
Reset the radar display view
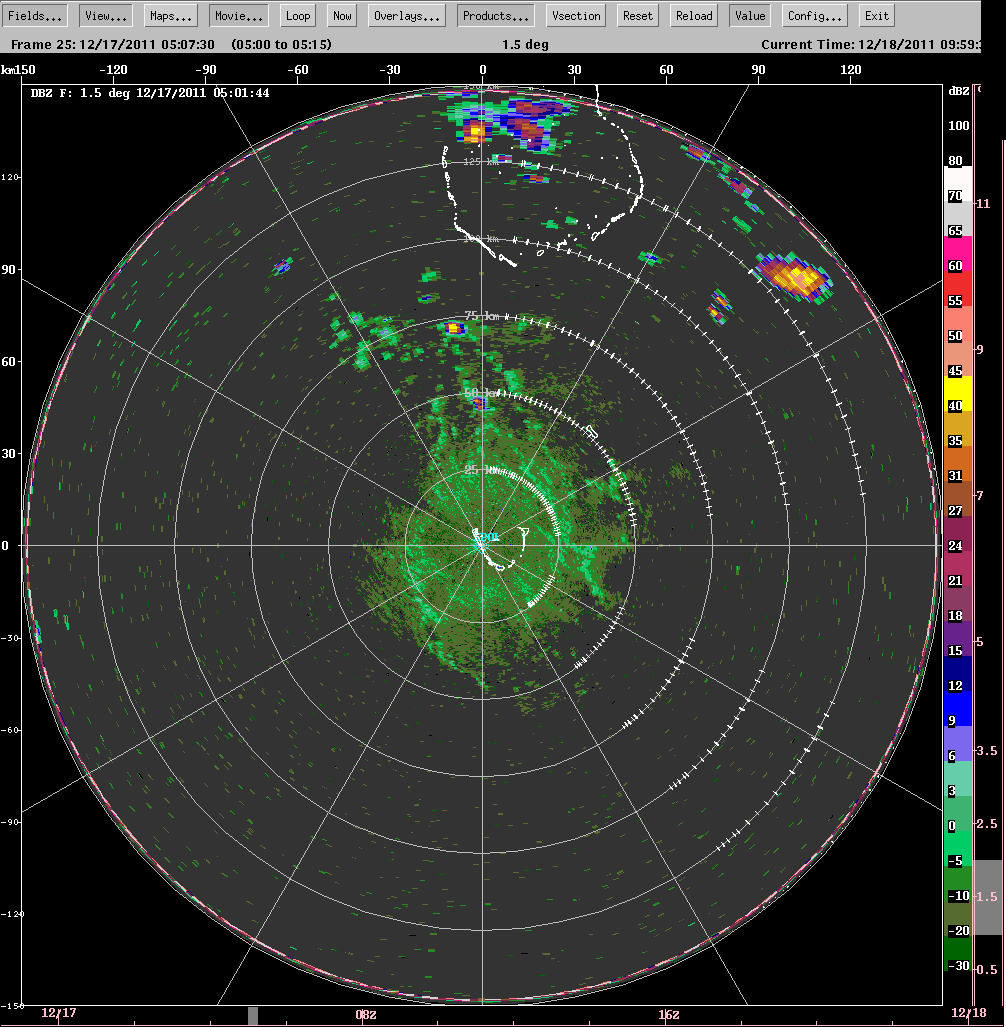[x=636, y=15]
